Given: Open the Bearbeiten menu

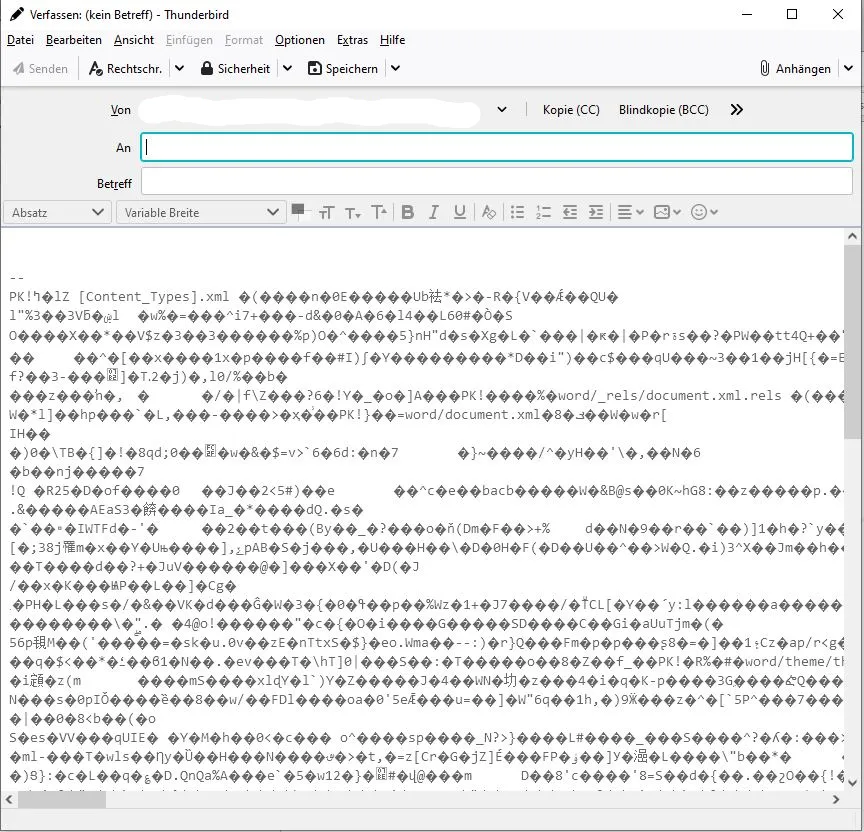Looking at the screenshot, I should (x=74, y=40).
